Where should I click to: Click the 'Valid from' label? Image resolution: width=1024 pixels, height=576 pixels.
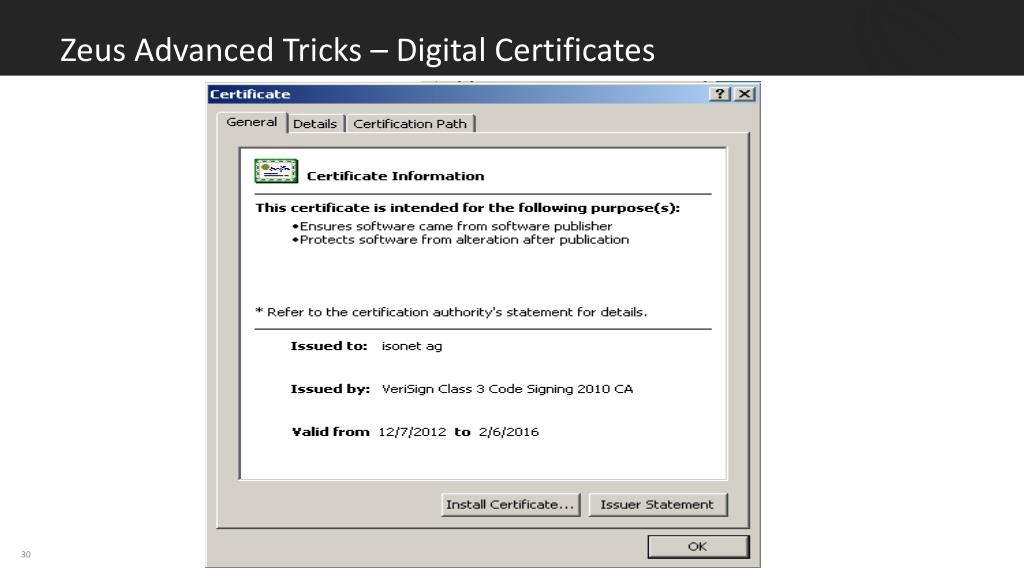coord(330,432)
